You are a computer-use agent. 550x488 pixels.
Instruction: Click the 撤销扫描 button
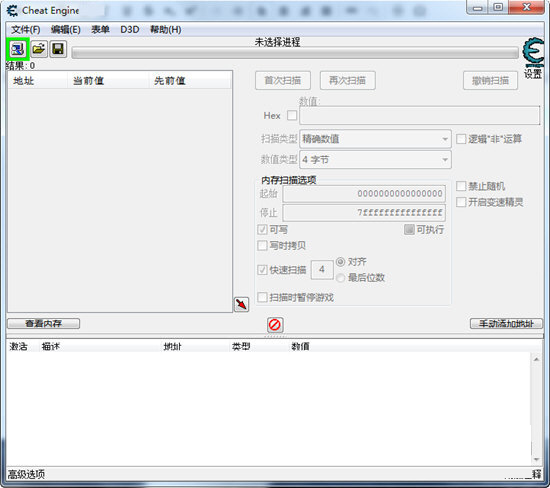(x=490, y=81)
